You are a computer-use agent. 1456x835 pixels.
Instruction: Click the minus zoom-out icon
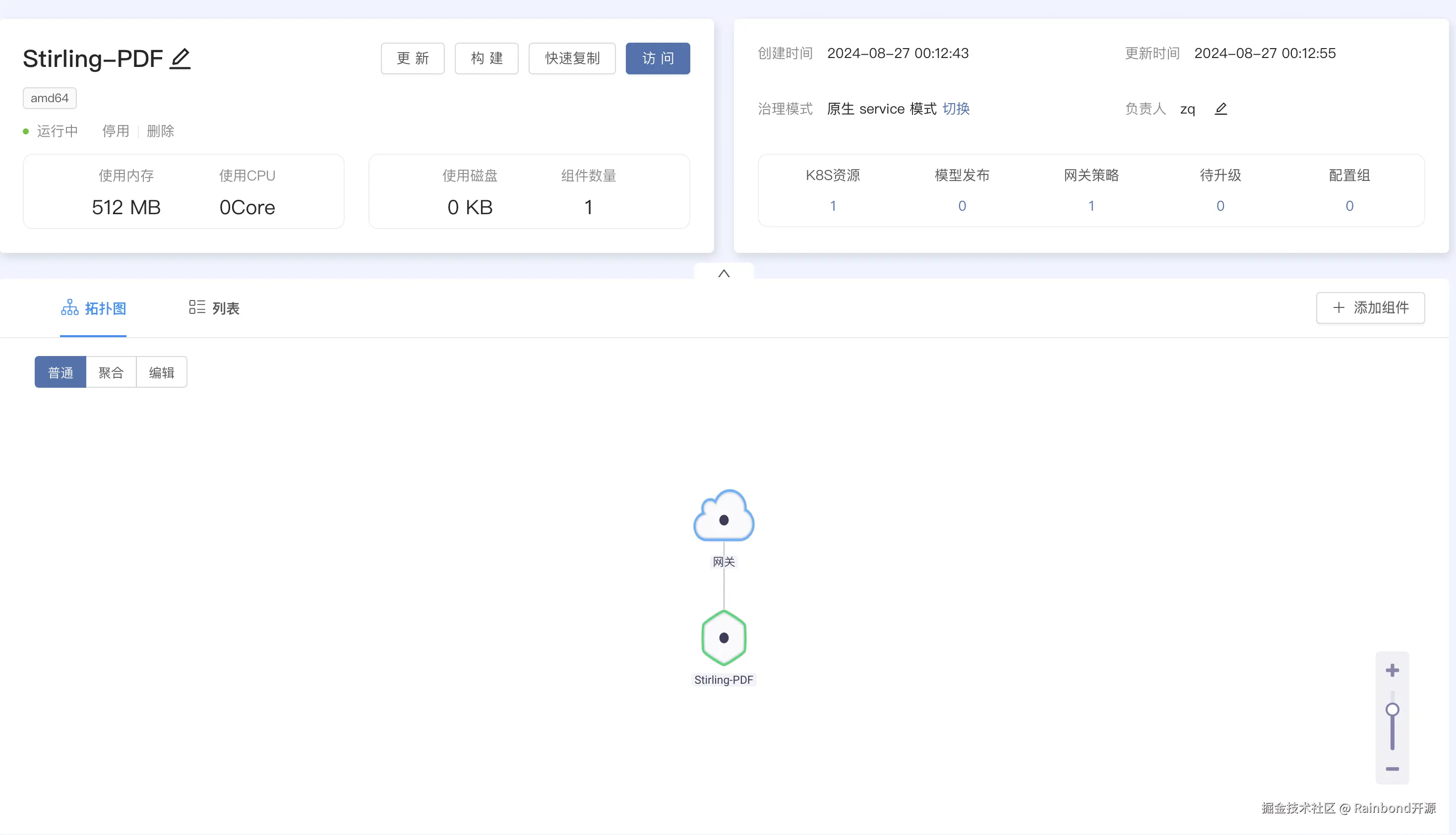pos(1393,769)
